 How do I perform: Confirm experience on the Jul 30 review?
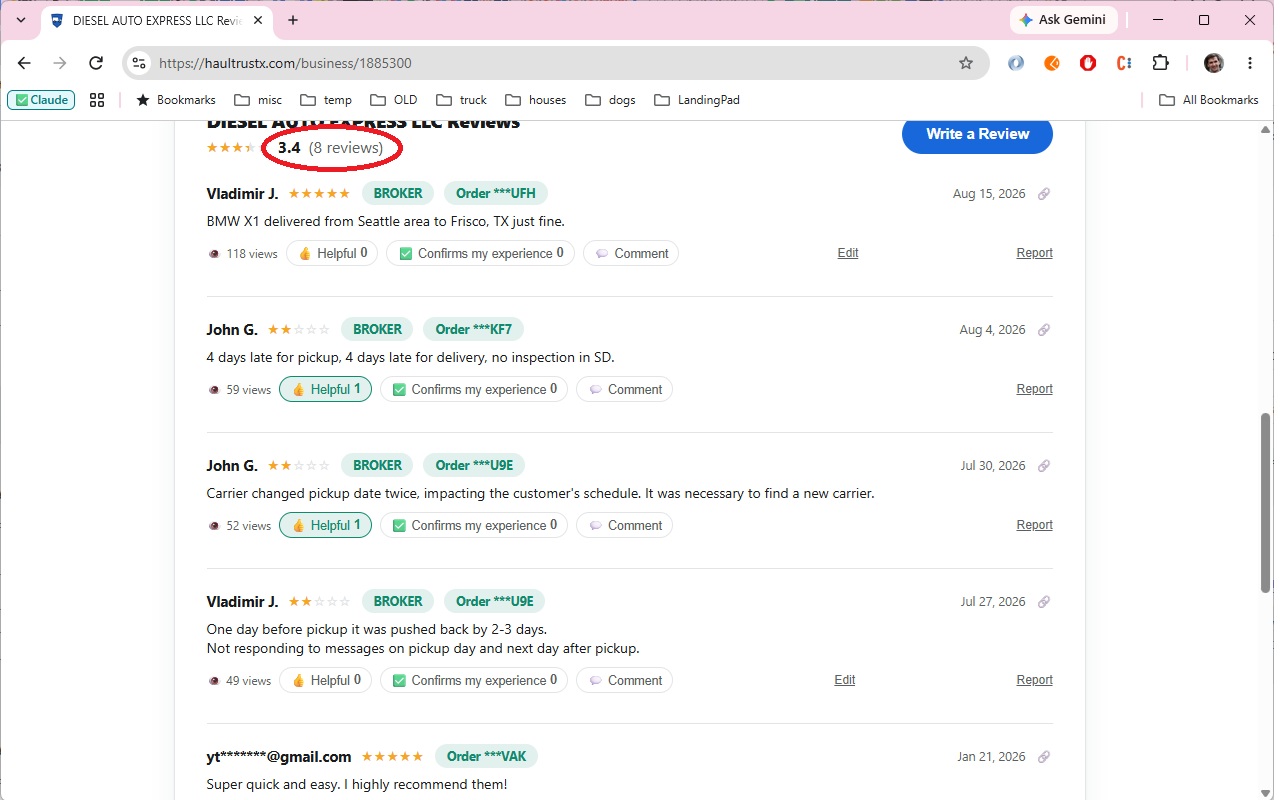[474, 525]
